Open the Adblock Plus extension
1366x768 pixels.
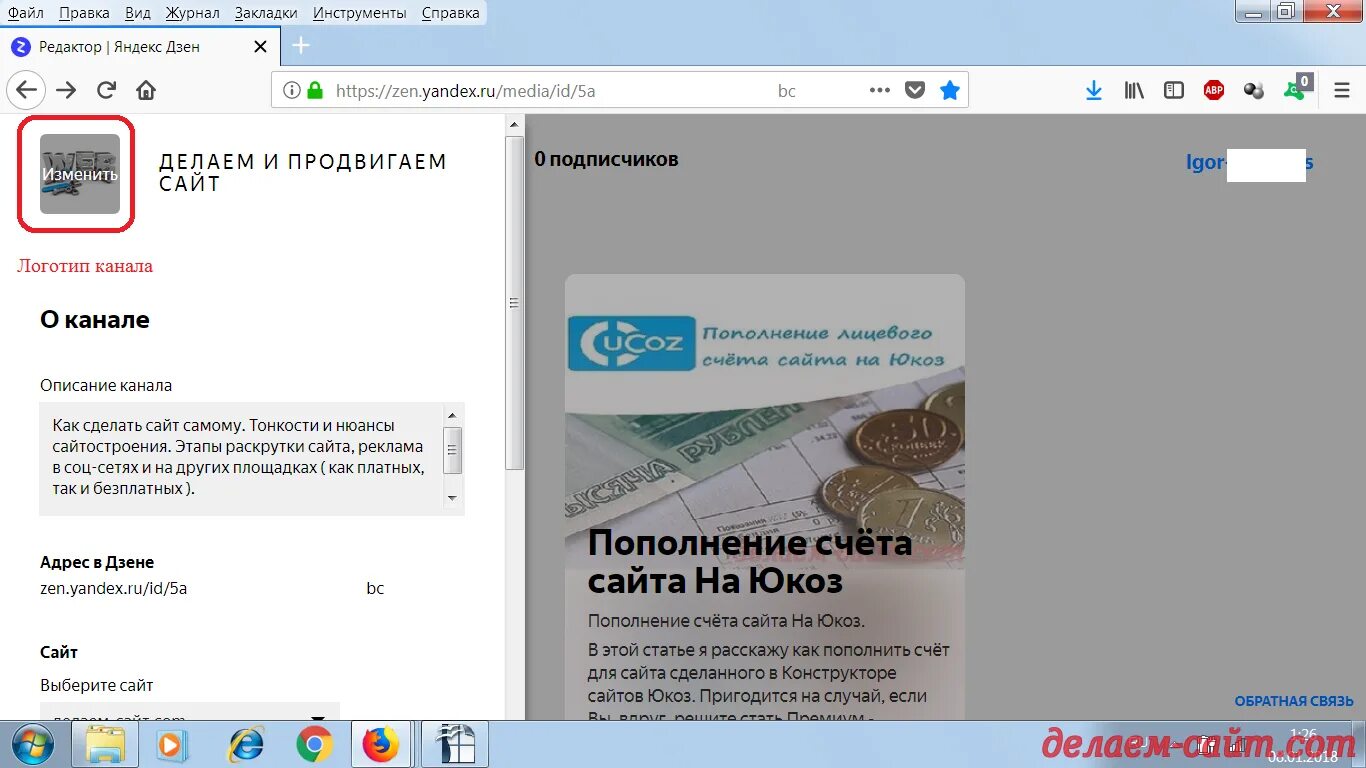[1214, 90]
